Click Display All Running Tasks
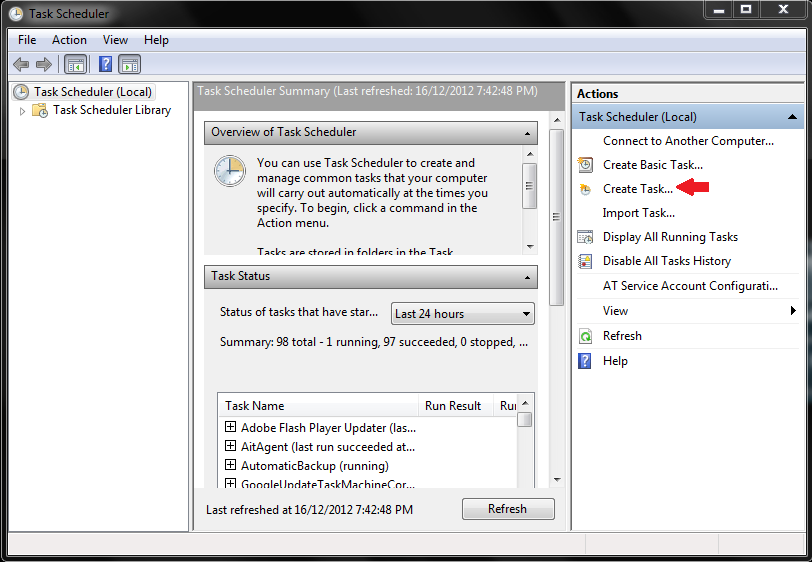The width and height of the screenshot is (812, 562). (670, 237)
